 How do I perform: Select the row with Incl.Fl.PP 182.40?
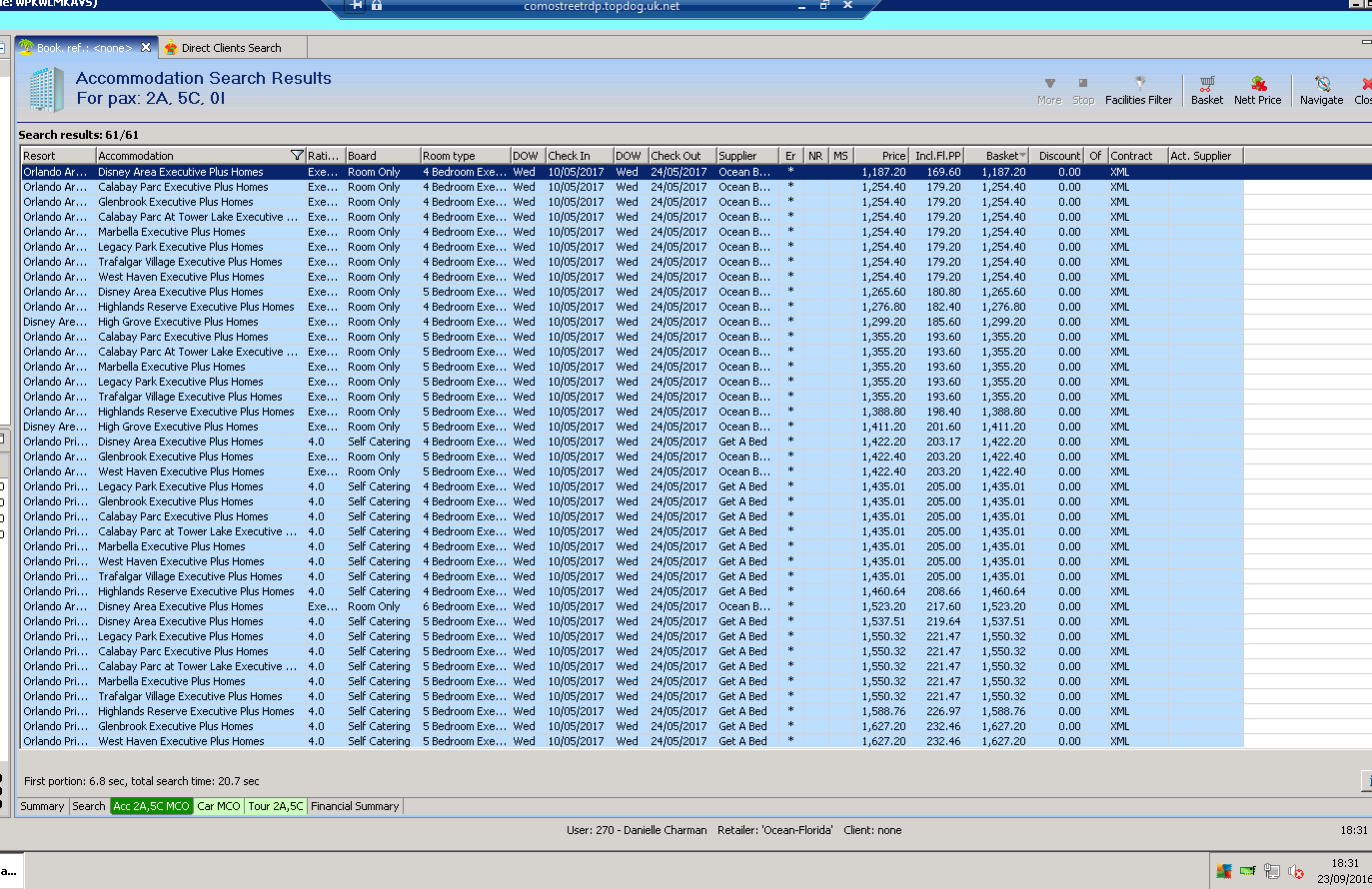tap(633, 307)
